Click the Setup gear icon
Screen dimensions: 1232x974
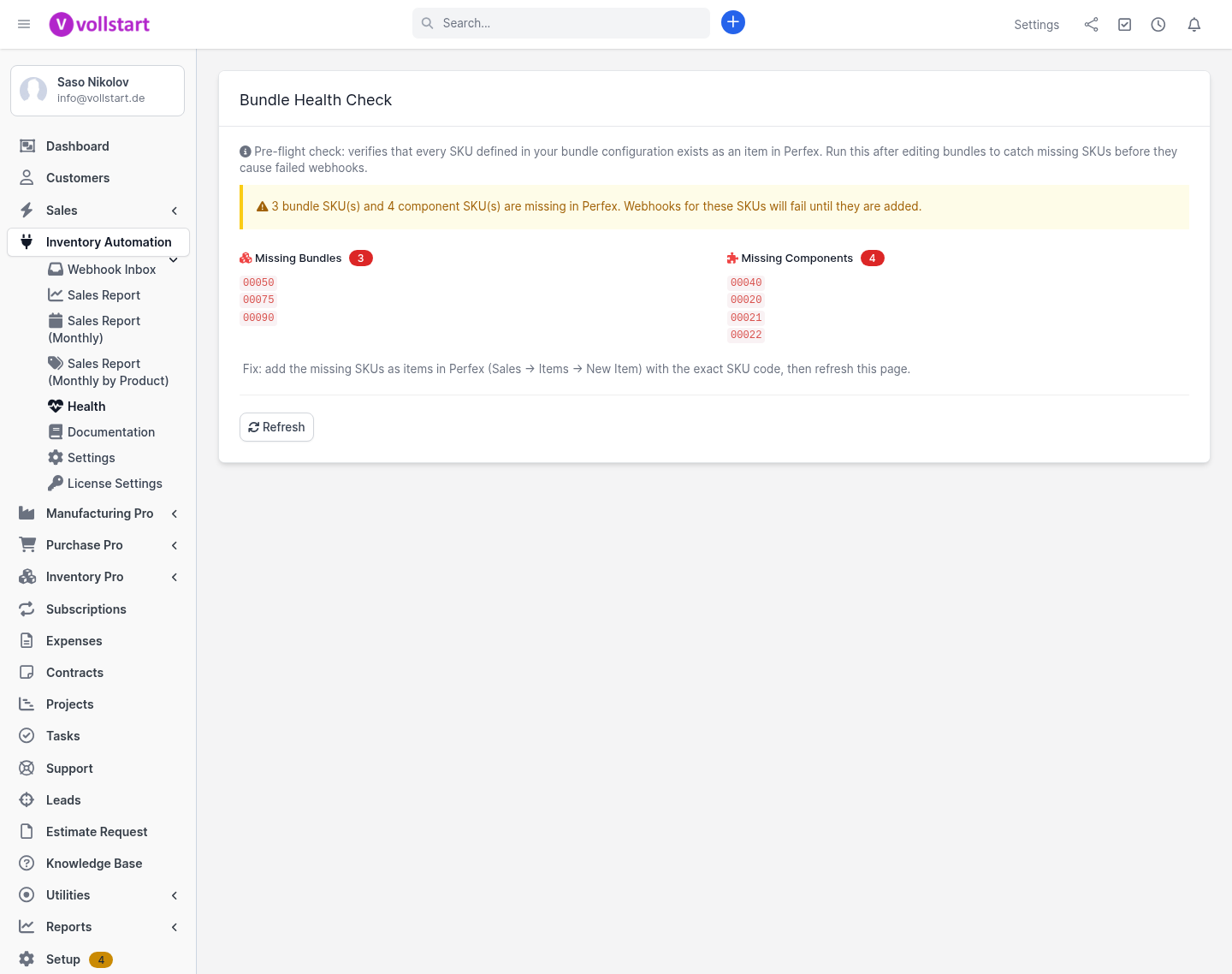coord(27,959)
